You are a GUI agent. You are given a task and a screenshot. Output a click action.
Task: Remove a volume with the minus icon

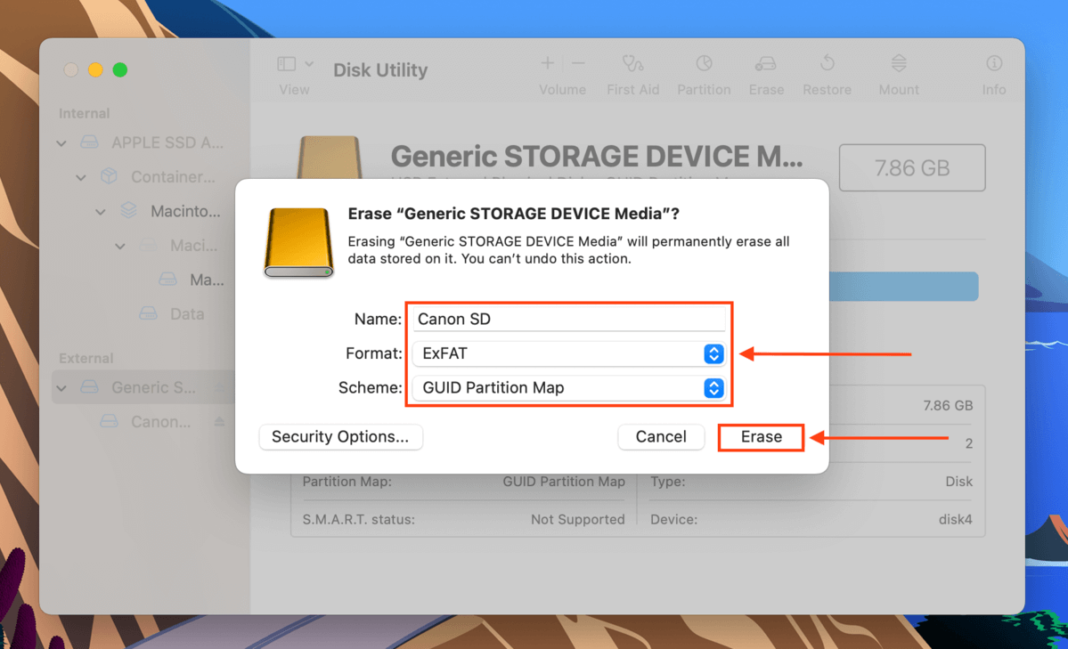[579, 63]
